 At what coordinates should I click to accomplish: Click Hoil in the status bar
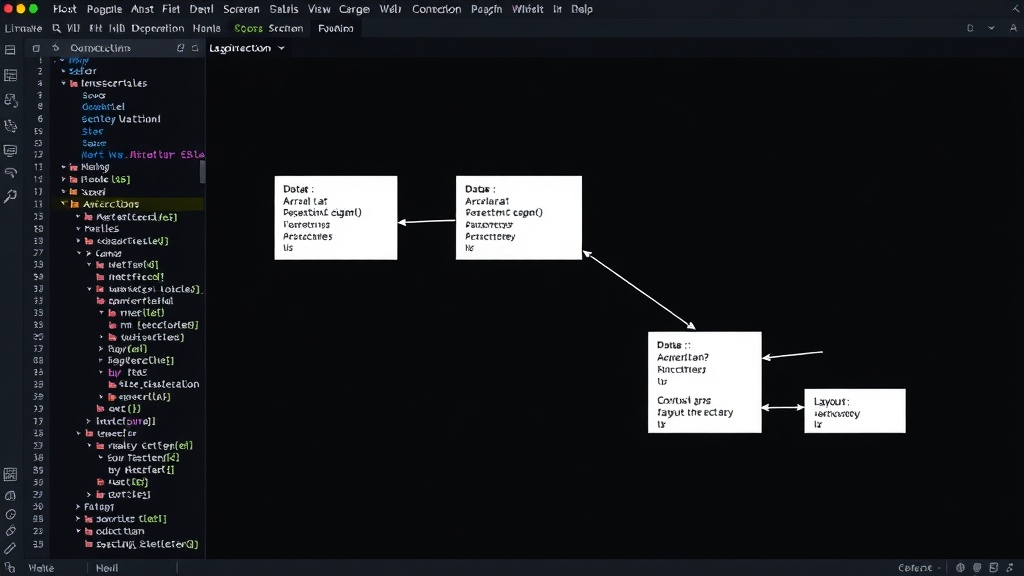click(x=106, y=568)
